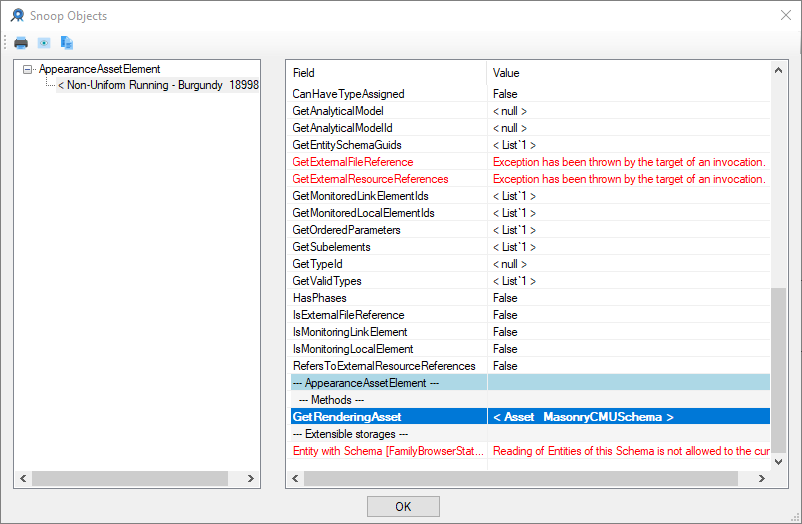Click the GetOrderedParameters List value

click(514, 230)
